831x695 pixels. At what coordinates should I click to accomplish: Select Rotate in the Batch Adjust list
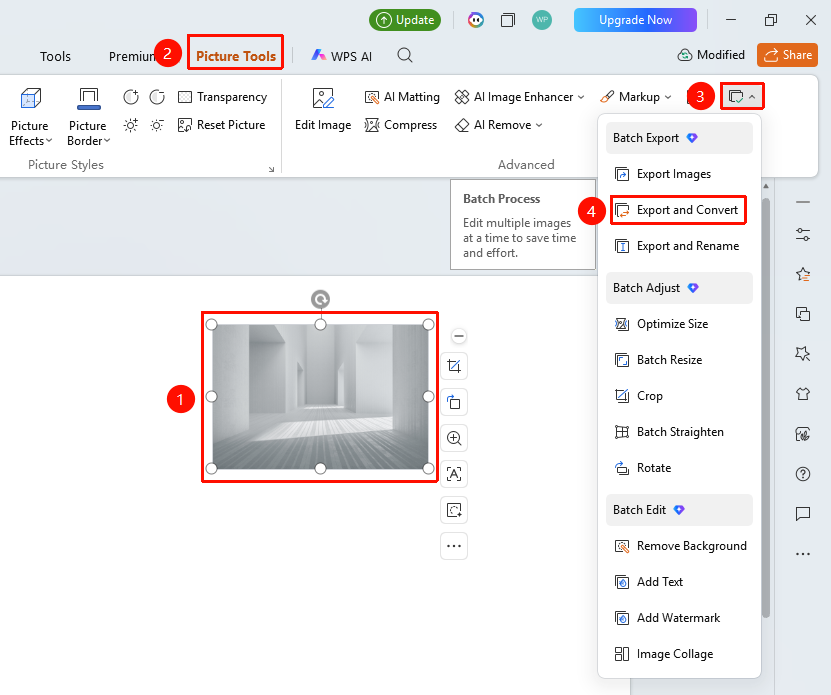(679, 468)
